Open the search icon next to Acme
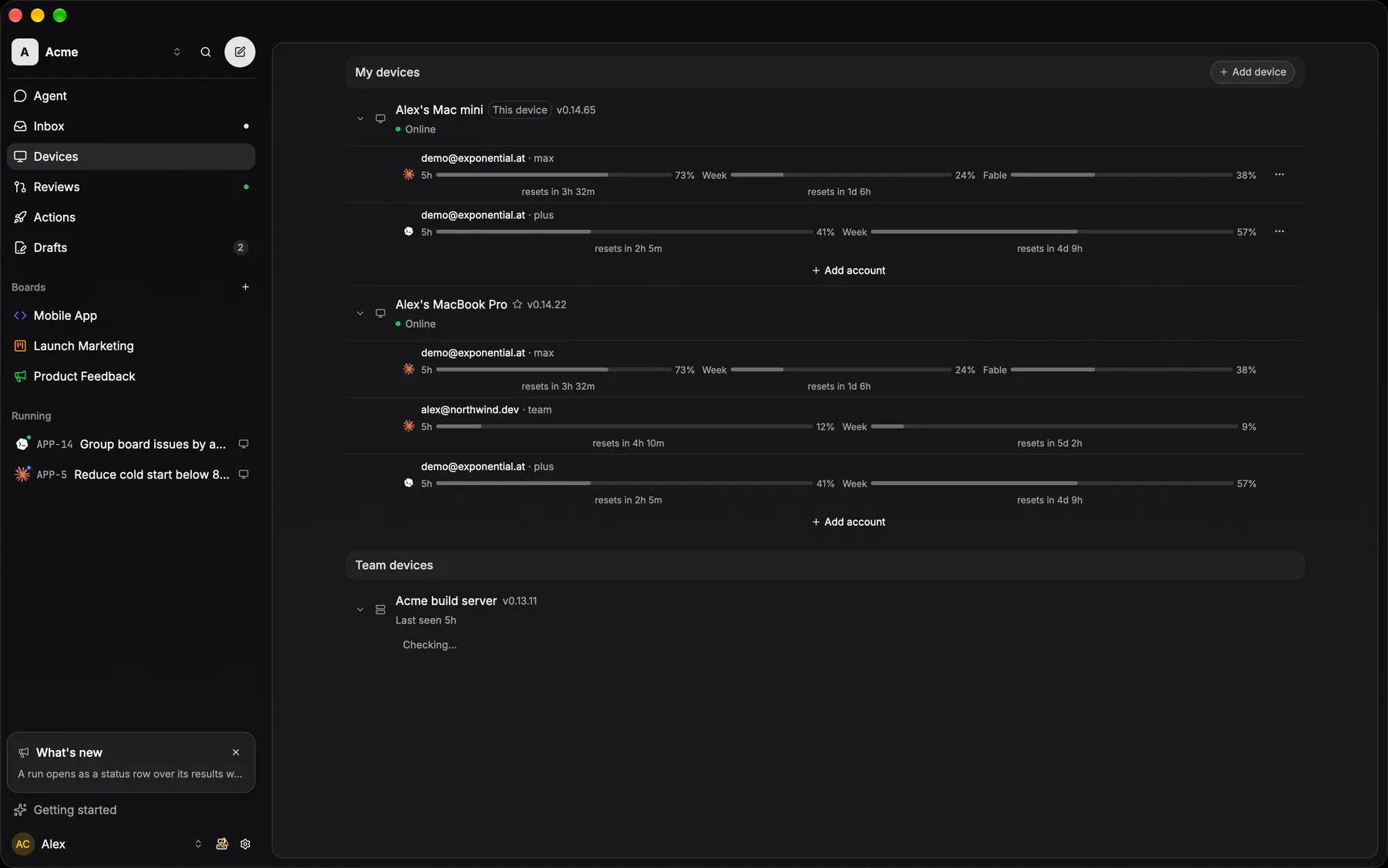The image size is (1388, 868). click(x=206, y=52)
